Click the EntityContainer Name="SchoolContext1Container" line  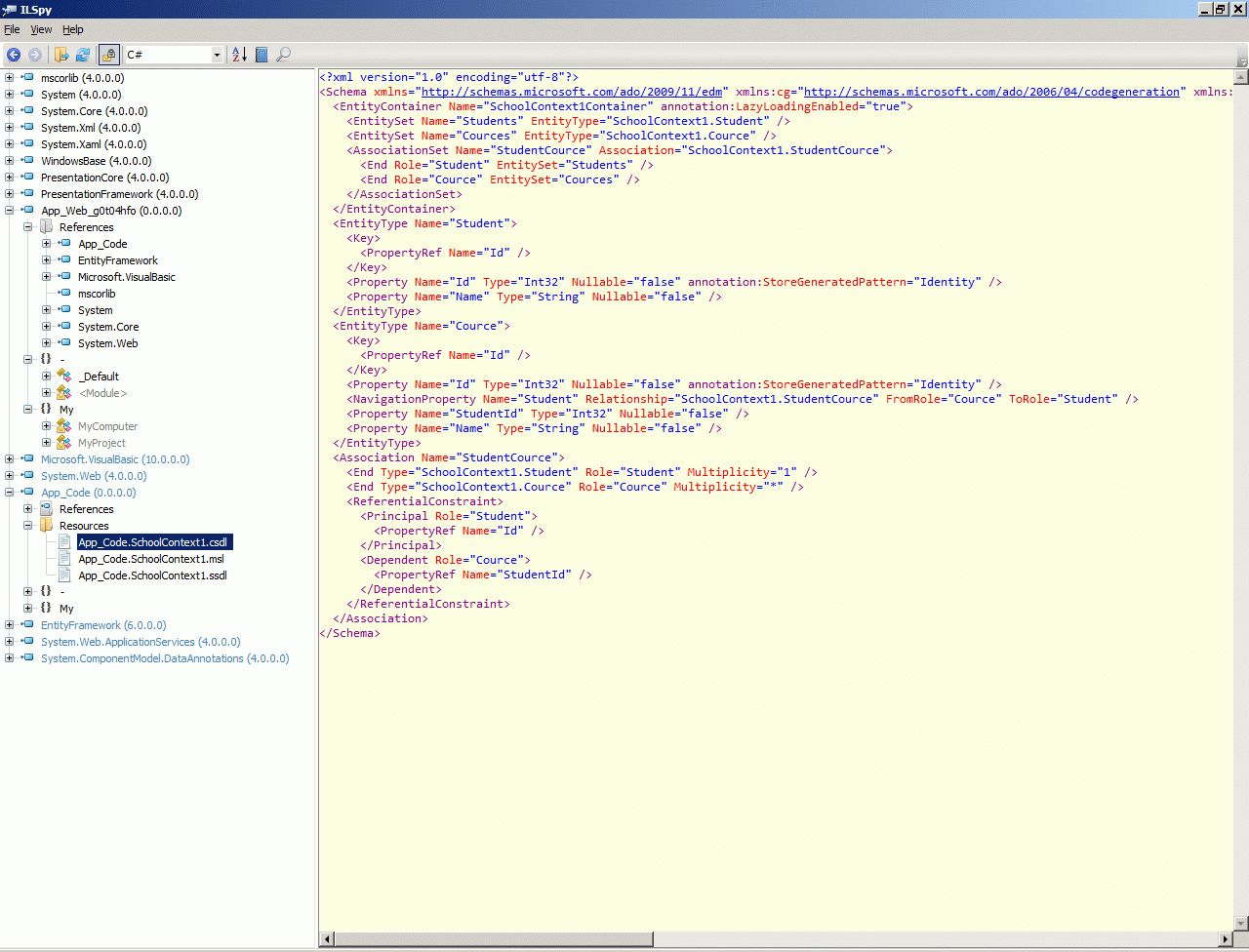[623, 106]
